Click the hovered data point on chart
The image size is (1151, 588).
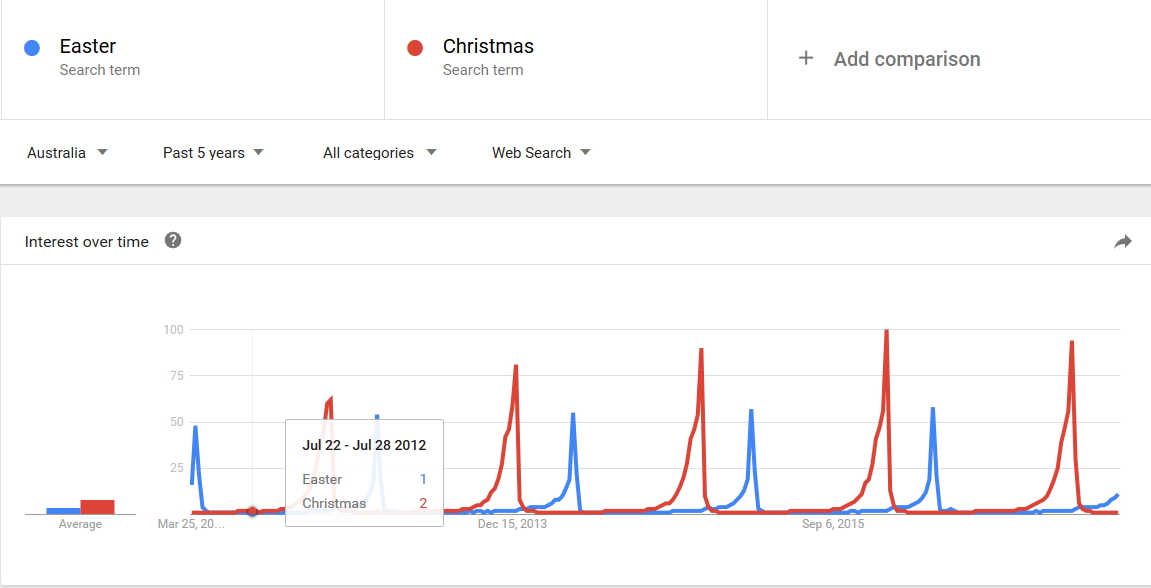tap(253, 511)
